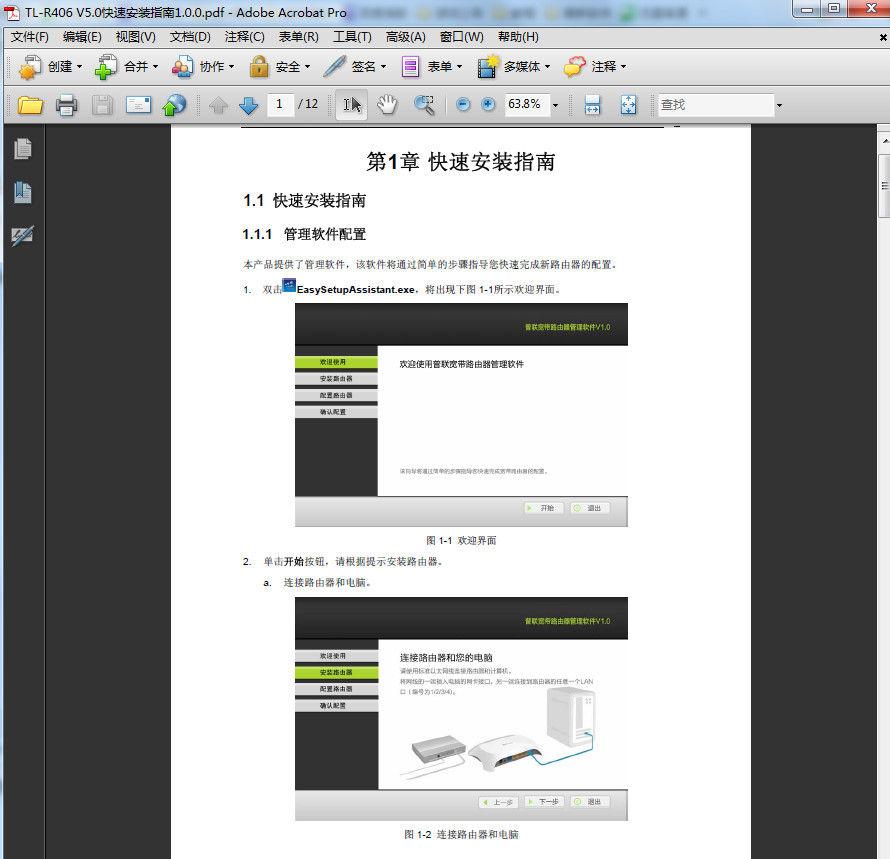Click the zoom out minus button
This screenshot has height=859, width=890.
(x=463, y=104)
